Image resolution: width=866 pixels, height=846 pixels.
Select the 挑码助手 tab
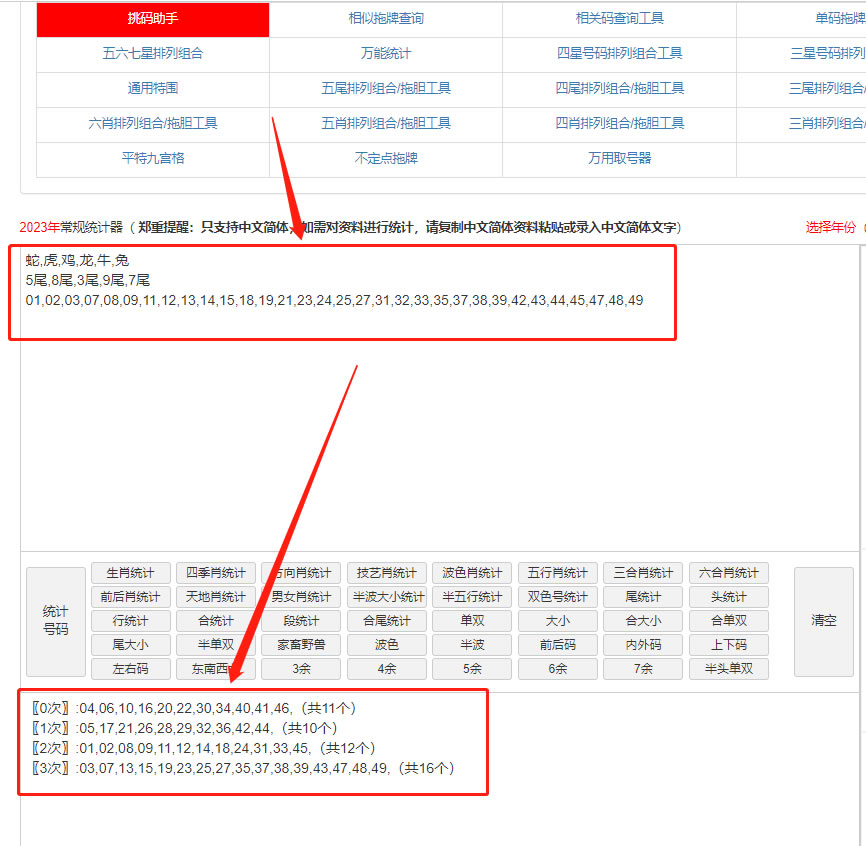(x=153, y=19)
